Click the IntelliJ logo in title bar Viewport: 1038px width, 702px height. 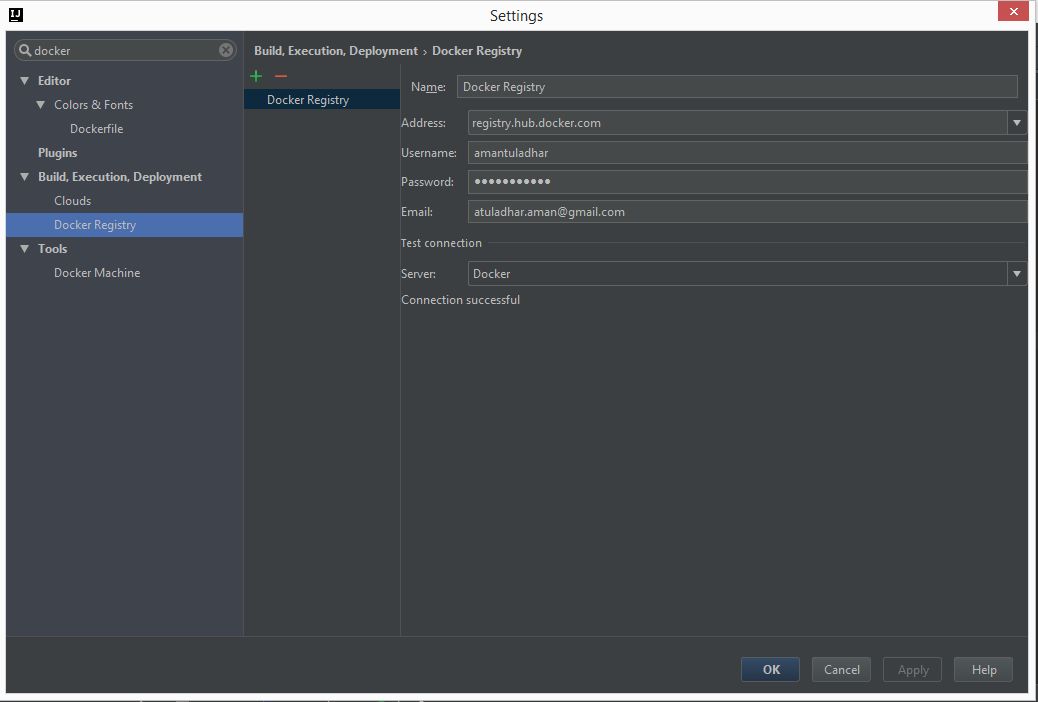click(16, 15)
